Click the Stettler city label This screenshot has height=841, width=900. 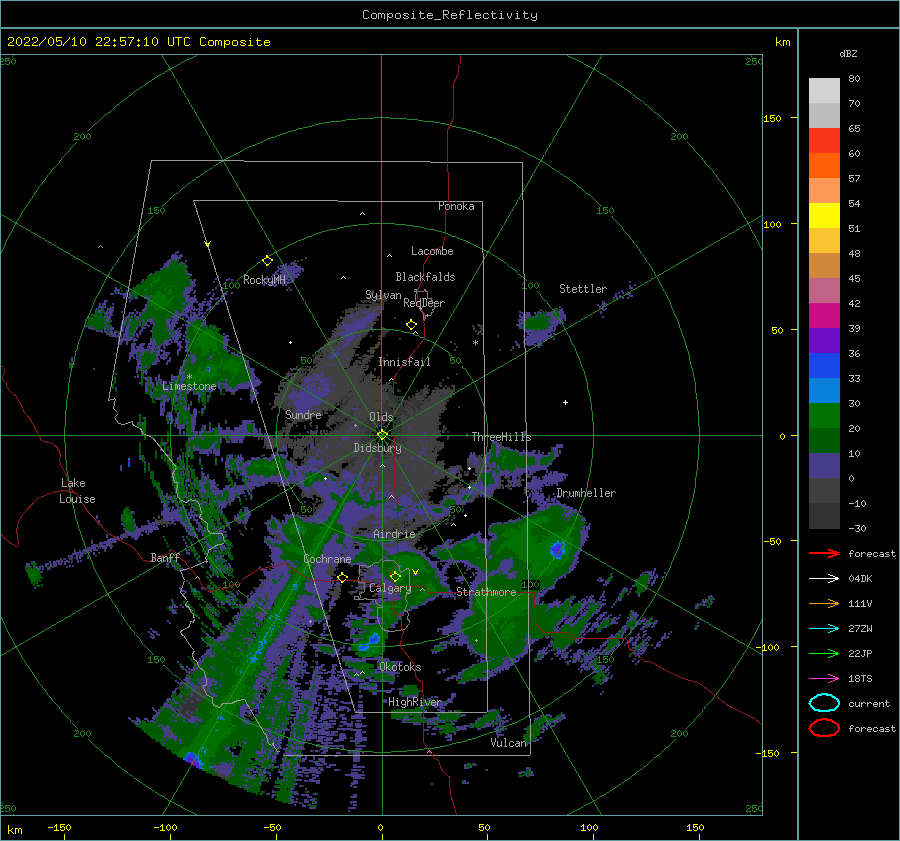583,289
